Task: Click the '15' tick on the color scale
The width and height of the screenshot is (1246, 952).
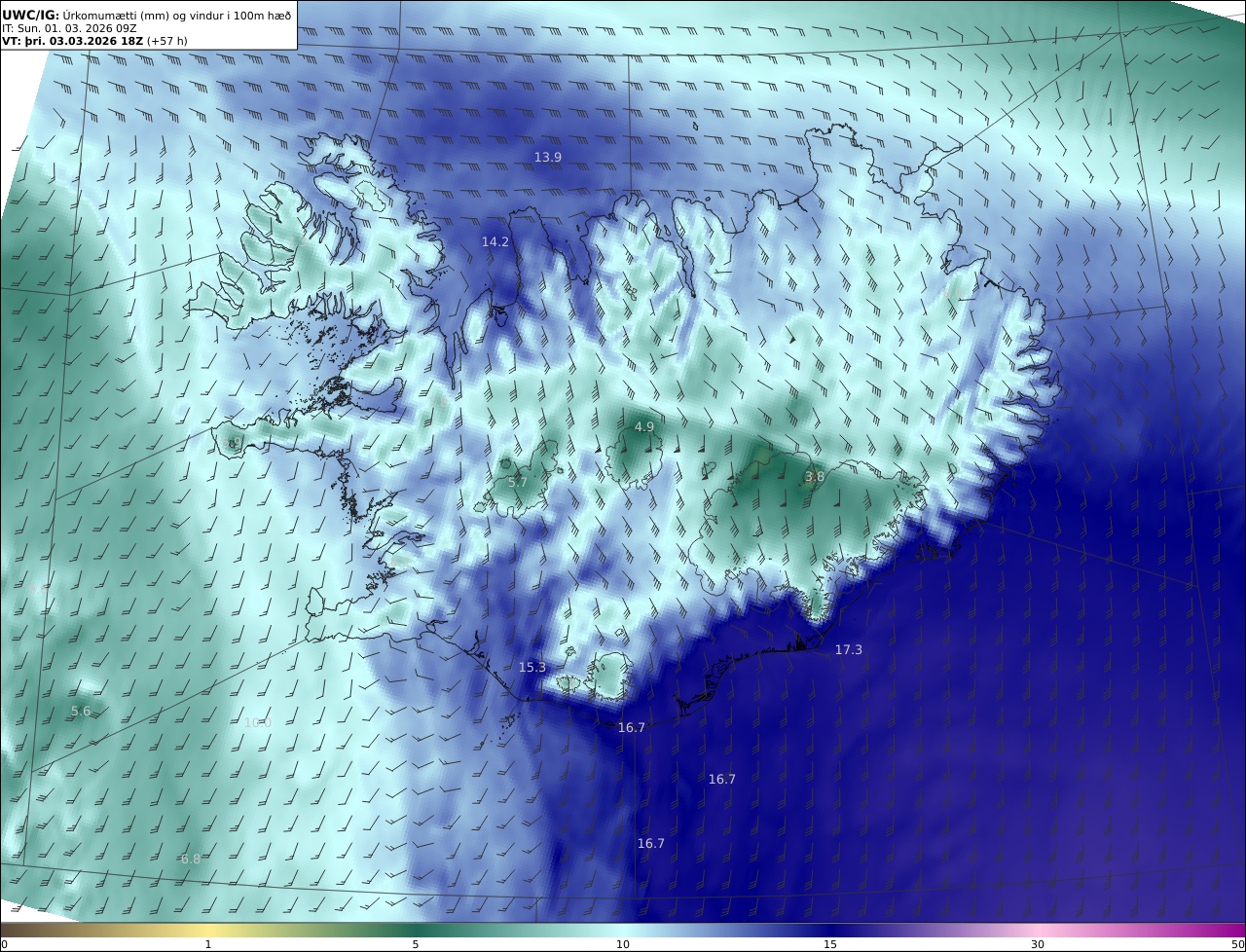Action: [x=830, y=944]
